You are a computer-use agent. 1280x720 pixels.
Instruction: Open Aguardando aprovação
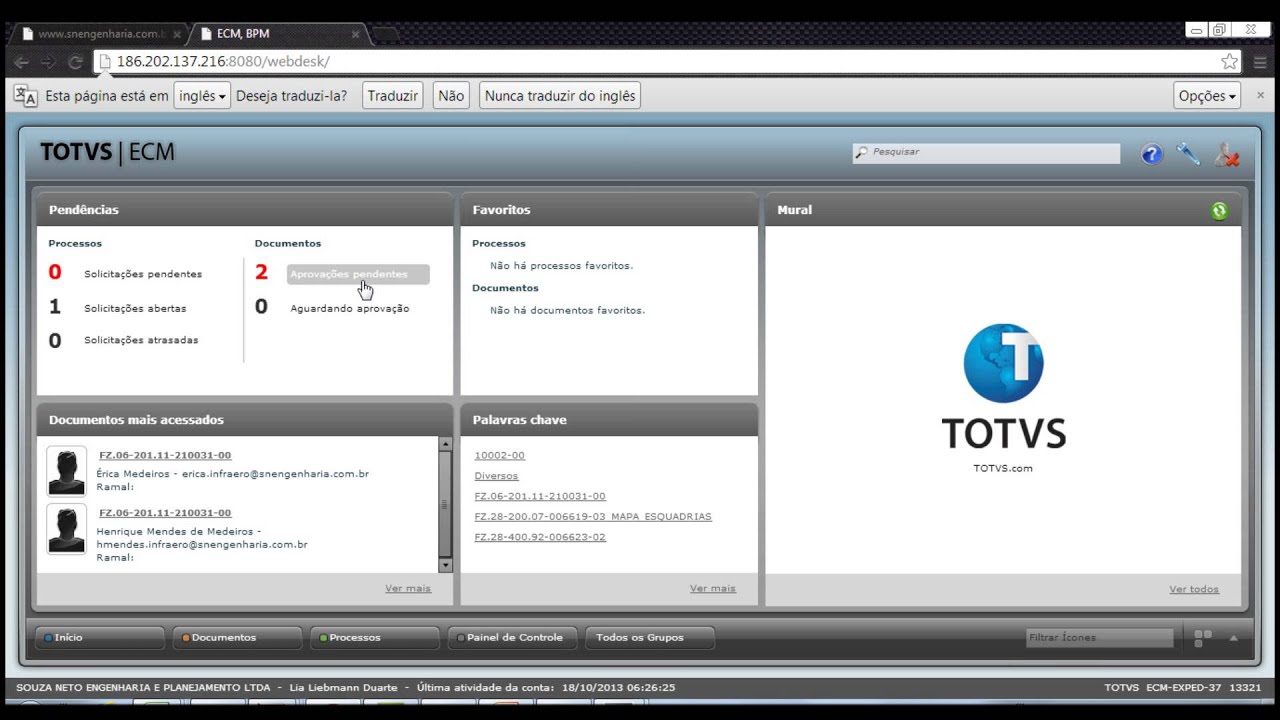pyautogui.click(x=350, y=308)
